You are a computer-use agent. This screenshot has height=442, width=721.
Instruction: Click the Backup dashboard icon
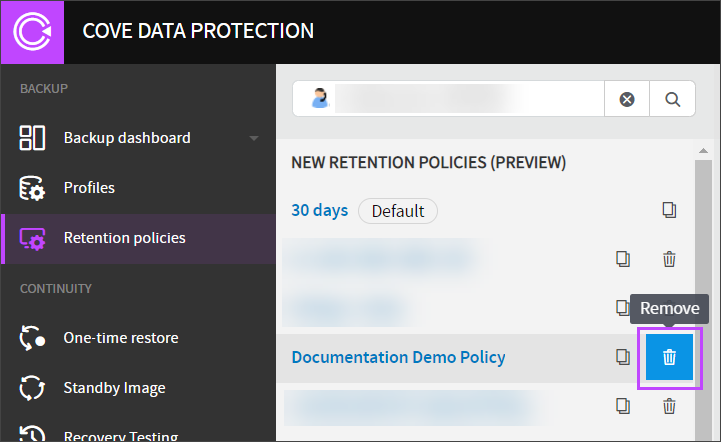click(x=32, y=138)
